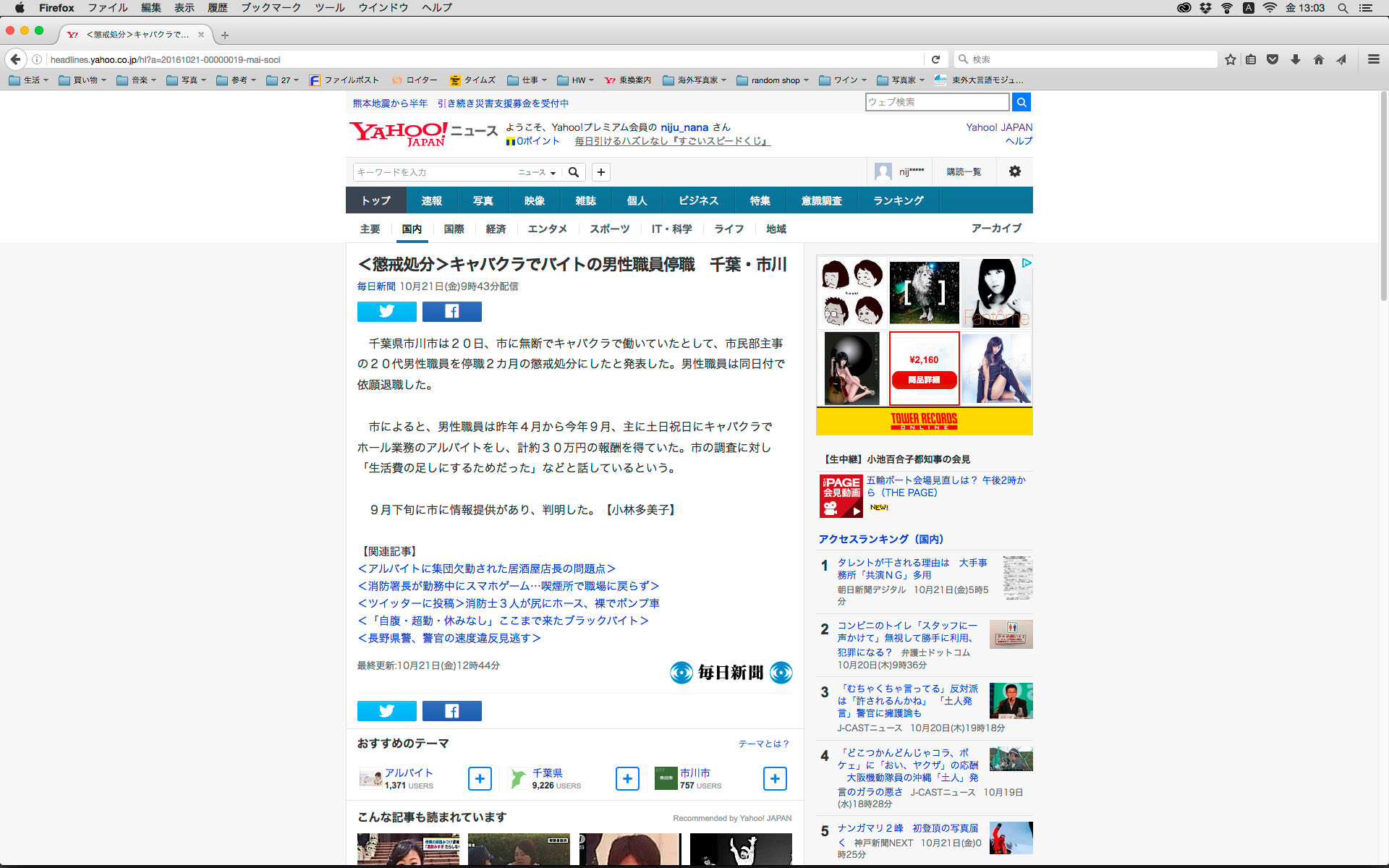1389x868 pixels.
Task: Click the blue web search magnifier button
Action: pos(1021,102)
